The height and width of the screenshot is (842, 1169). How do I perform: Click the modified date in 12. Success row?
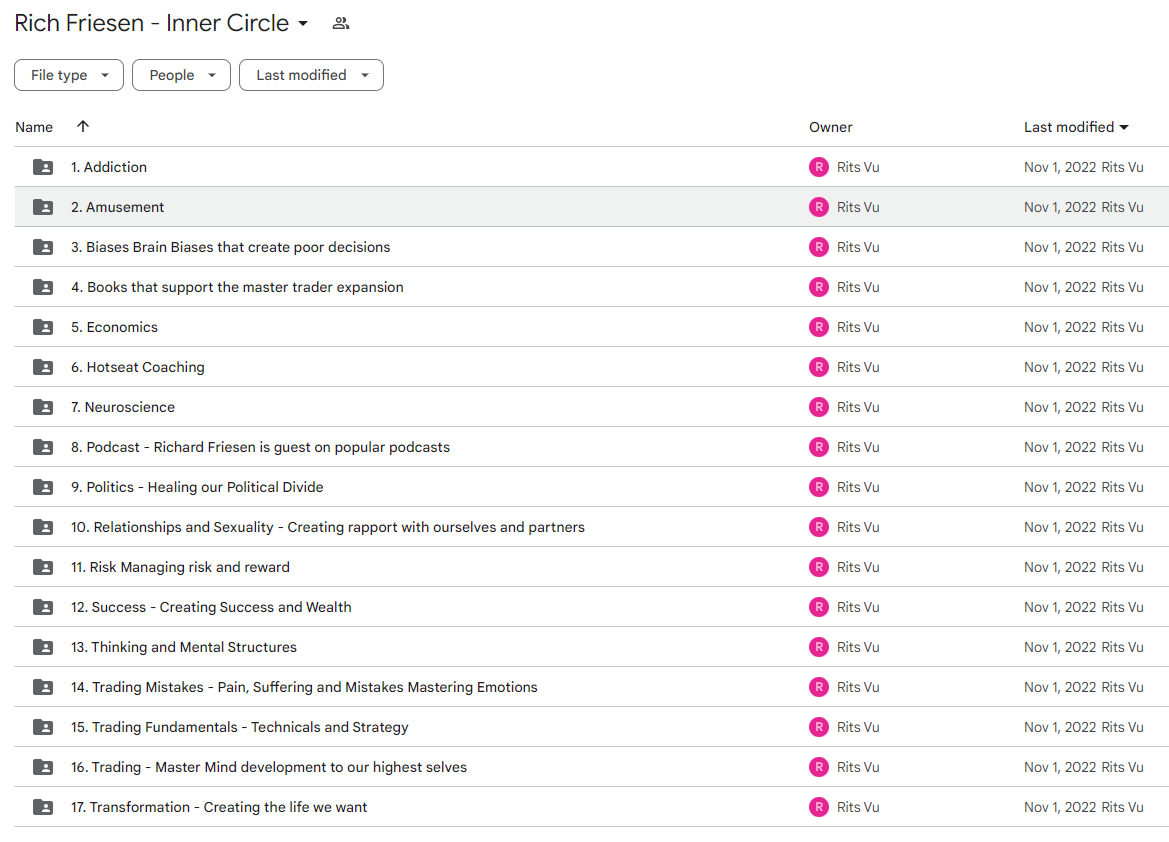coord(1060,607)
